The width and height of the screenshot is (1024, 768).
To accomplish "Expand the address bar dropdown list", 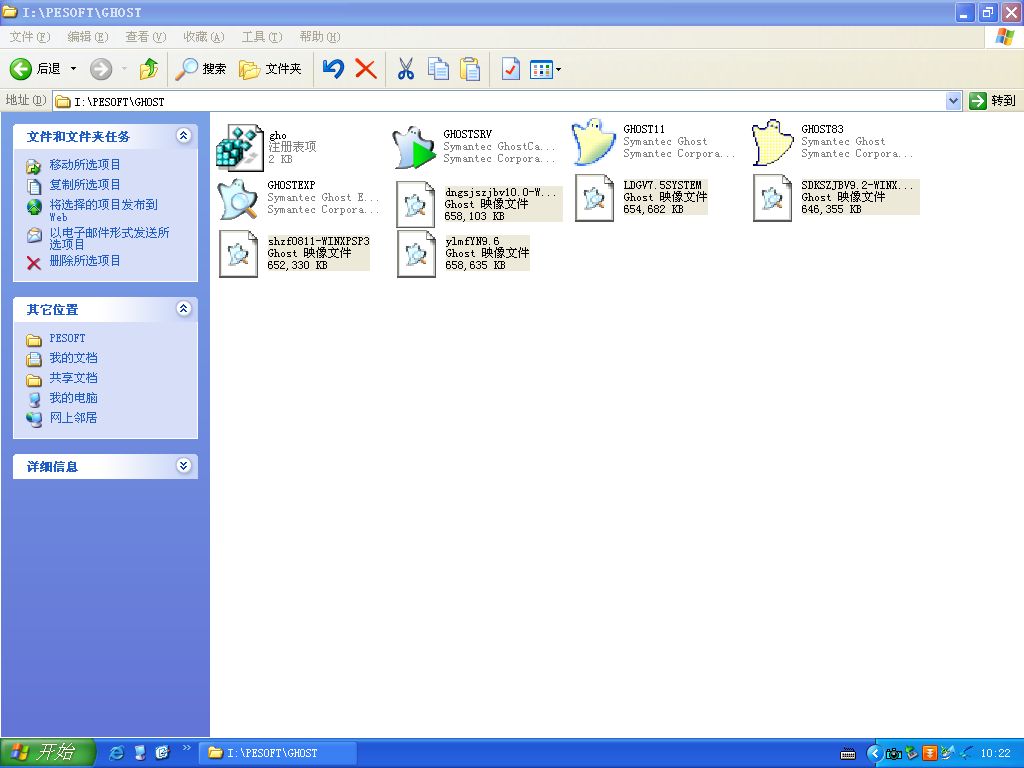I will tap(953, 101).
